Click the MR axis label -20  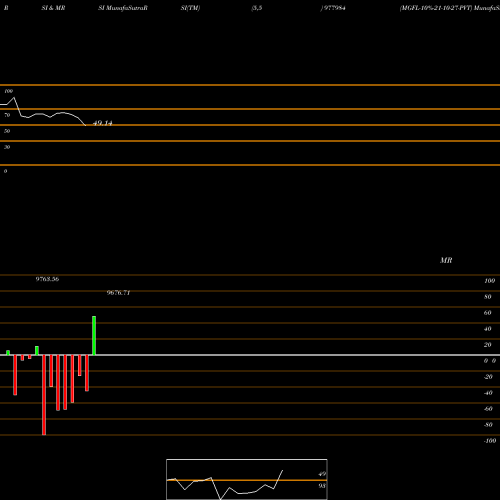coord(488,377)
